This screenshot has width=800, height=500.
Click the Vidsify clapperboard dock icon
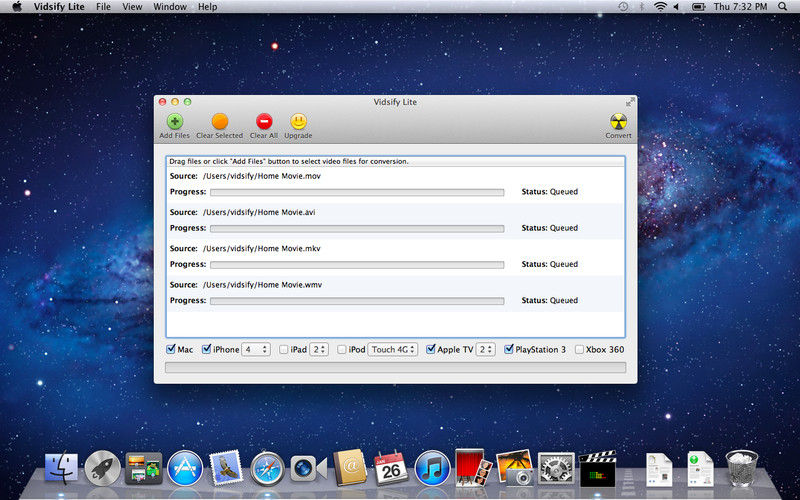coord(597,468)
